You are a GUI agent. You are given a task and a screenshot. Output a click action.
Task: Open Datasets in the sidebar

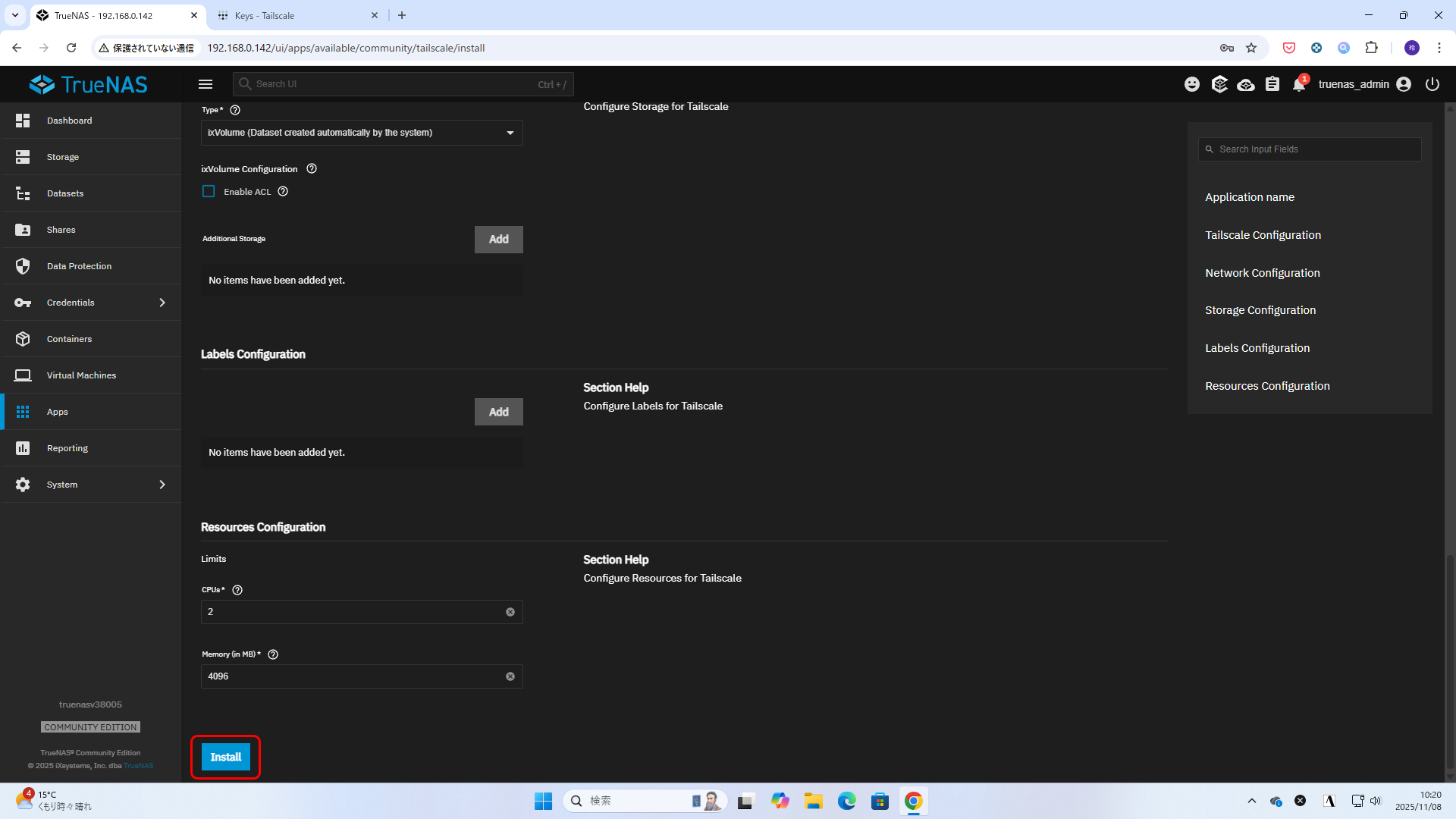[65, 193]
